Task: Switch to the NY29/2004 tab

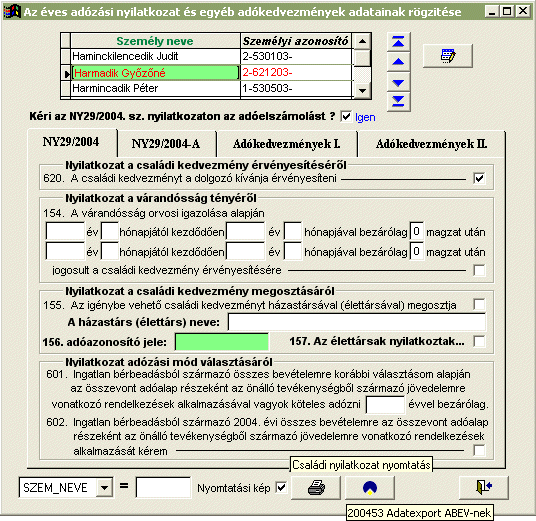Action: (71, 142)
